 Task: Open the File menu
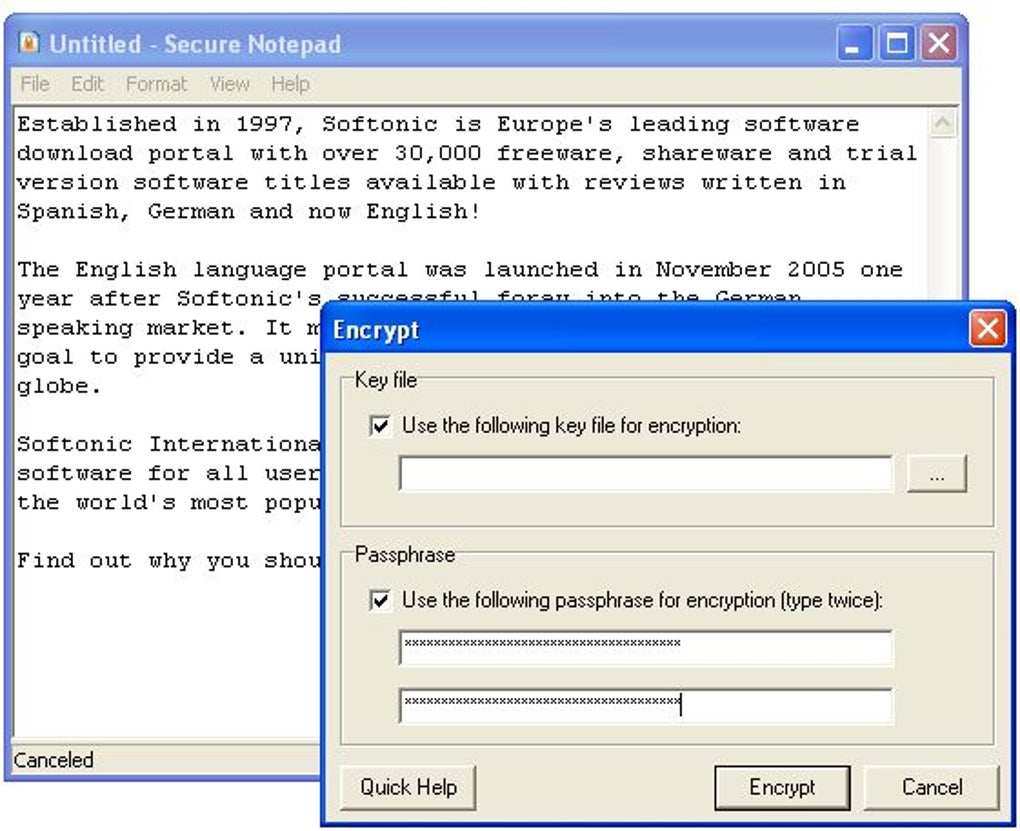34,84
